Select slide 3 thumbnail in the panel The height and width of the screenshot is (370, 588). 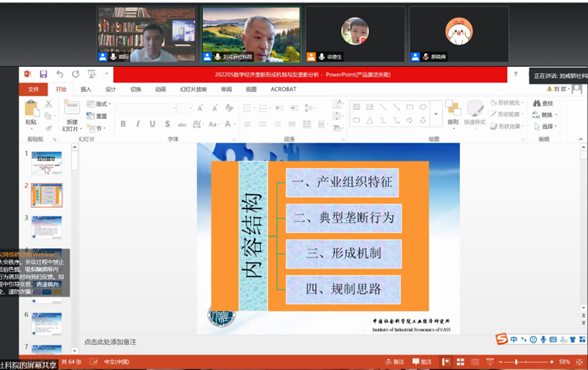tap(46, 227)
